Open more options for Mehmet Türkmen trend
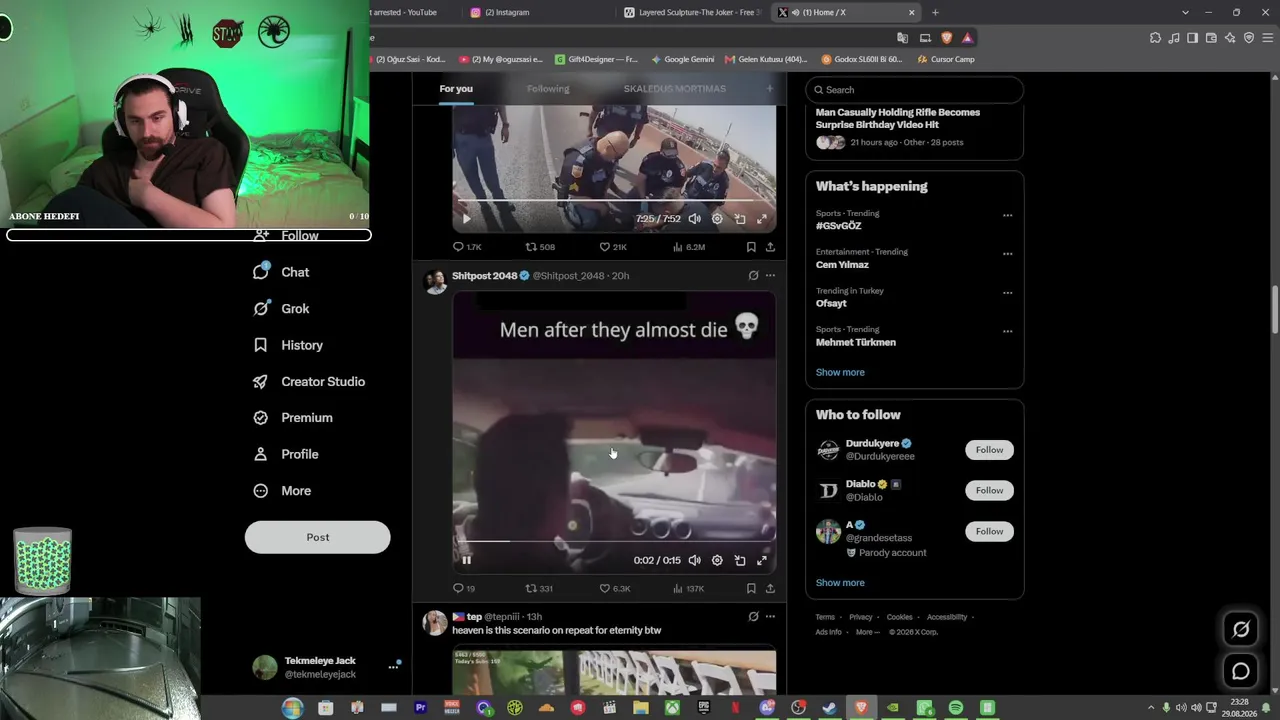Screen dimensions: 1280x720 pos(1007,331)
